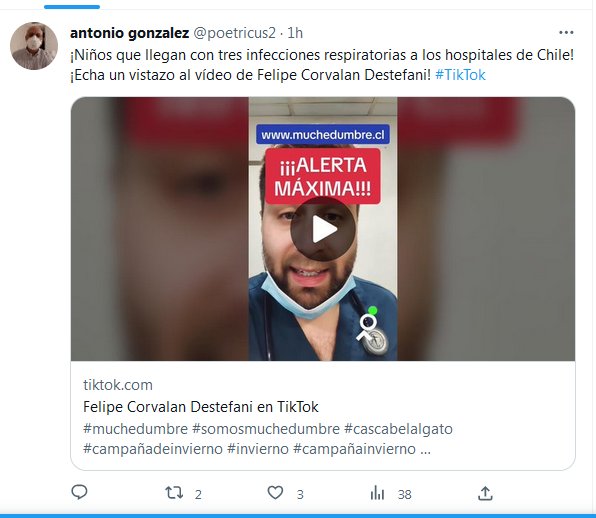This screenshot has width=596, height=518.
Task: Open the tiktok.com link card domain
Action: pos(118,385)
